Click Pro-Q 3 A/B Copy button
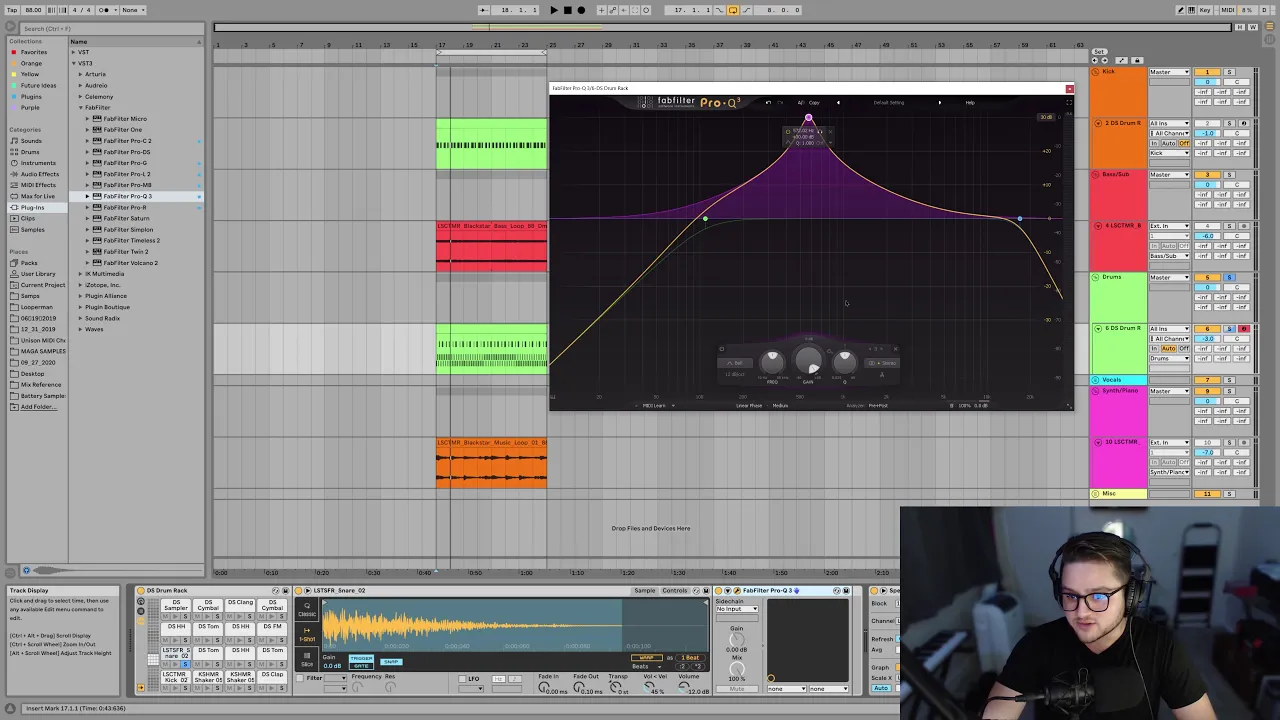The image size is (1280, 720). [x=814, y=102]
